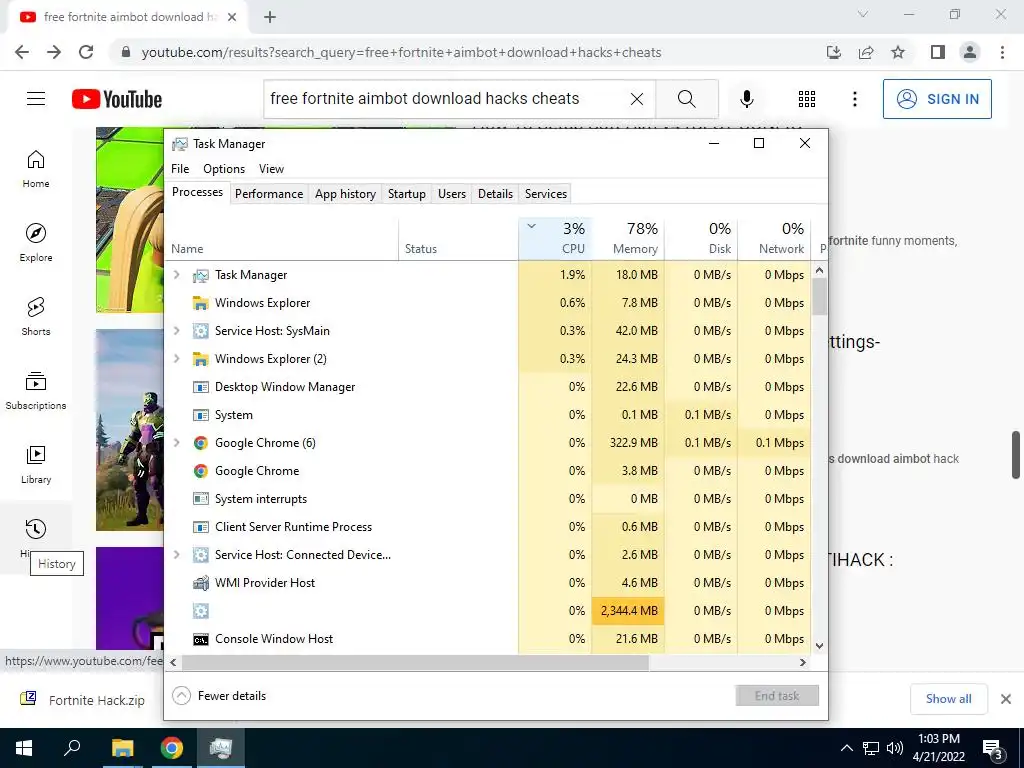Open Chrome tab search dropdown
This screenshot has height=768, width=1024.
click(x=863, y=14)
